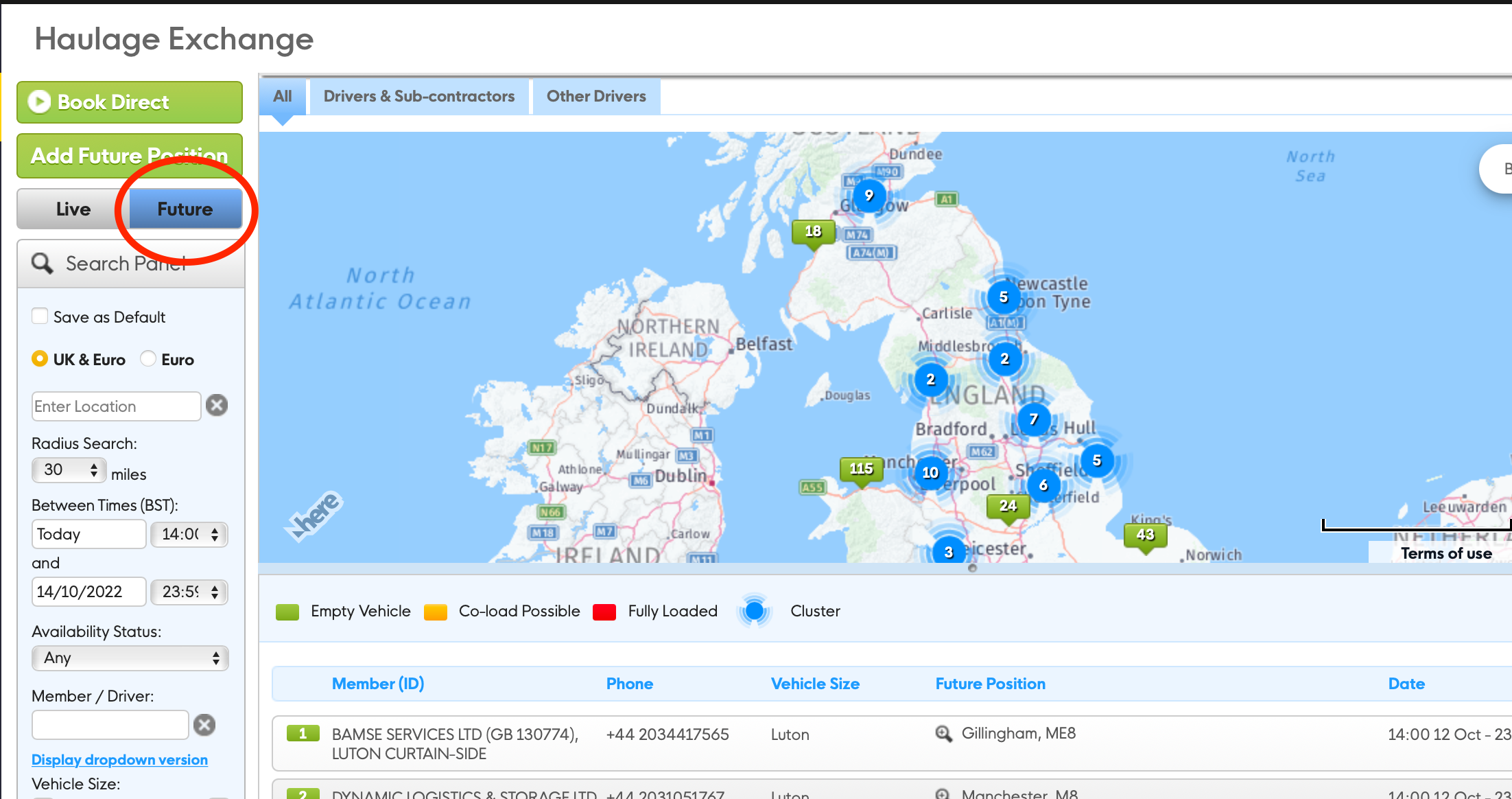Click the Book Direct button
The height and width of the screenshot is (799, 1512).
(130, 102)
